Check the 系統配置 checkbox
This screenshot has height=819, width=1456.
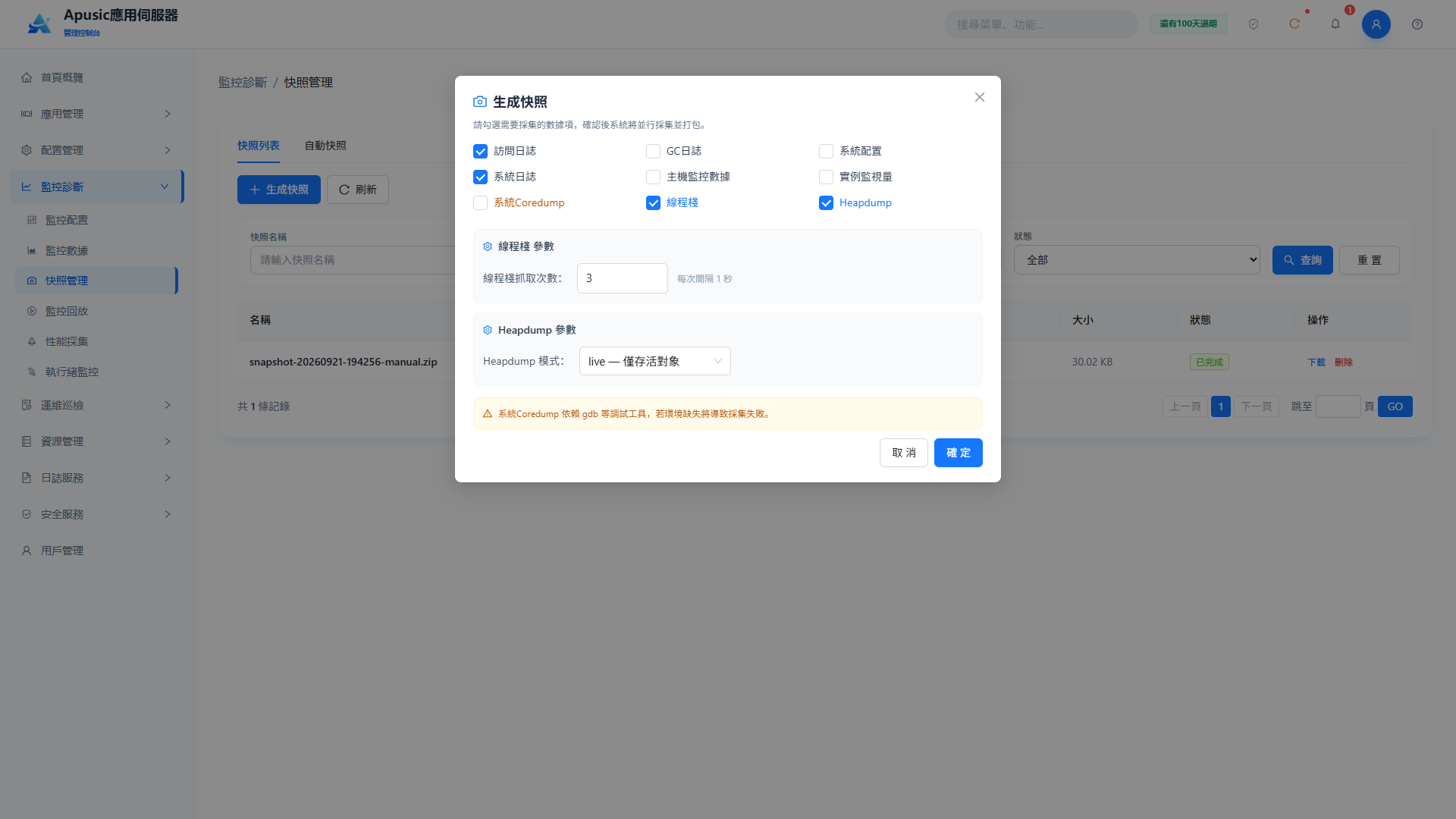pyautogui.click(x=826, y=151)
